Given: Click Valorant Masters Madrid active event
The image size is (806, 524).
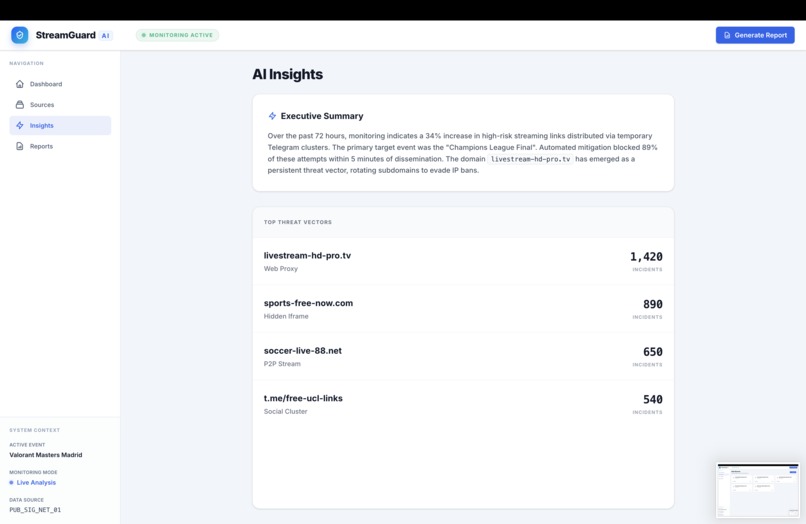Looking at the screenshot, I should [46, 455].
